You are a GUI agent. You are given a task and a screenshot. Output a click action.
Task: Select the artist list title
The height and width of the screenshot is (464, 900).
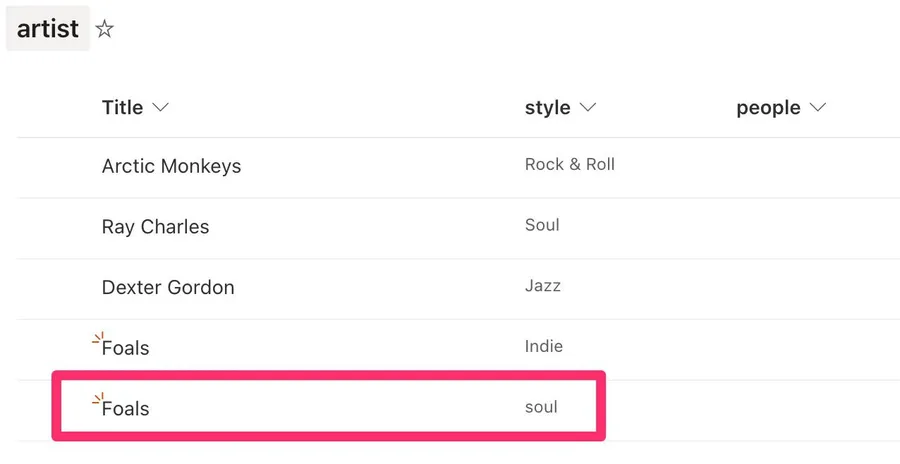[47, 29]
